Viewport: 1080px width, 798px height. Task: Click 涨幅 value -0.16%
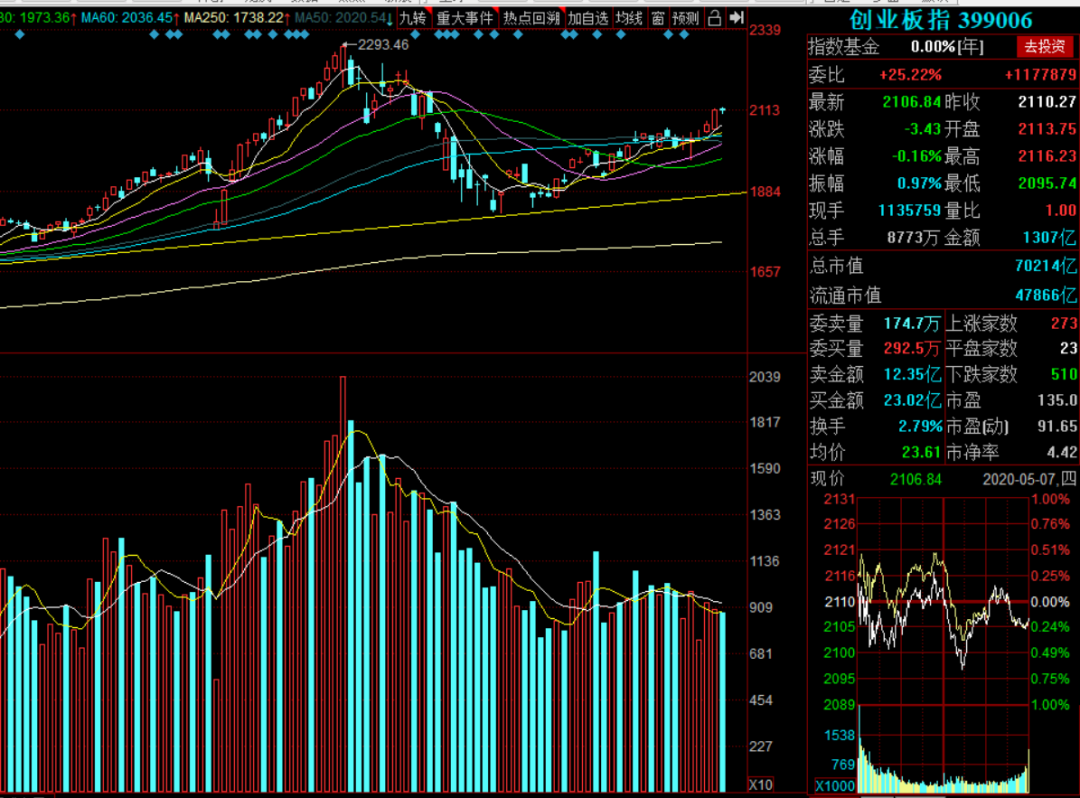[917, 156]
